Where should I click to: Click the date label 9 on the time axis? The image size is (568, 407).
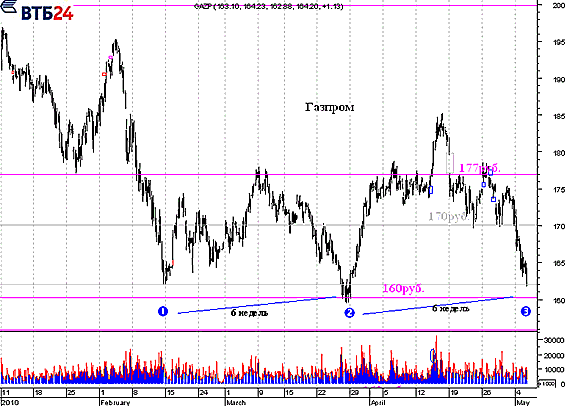pos(260,393)
